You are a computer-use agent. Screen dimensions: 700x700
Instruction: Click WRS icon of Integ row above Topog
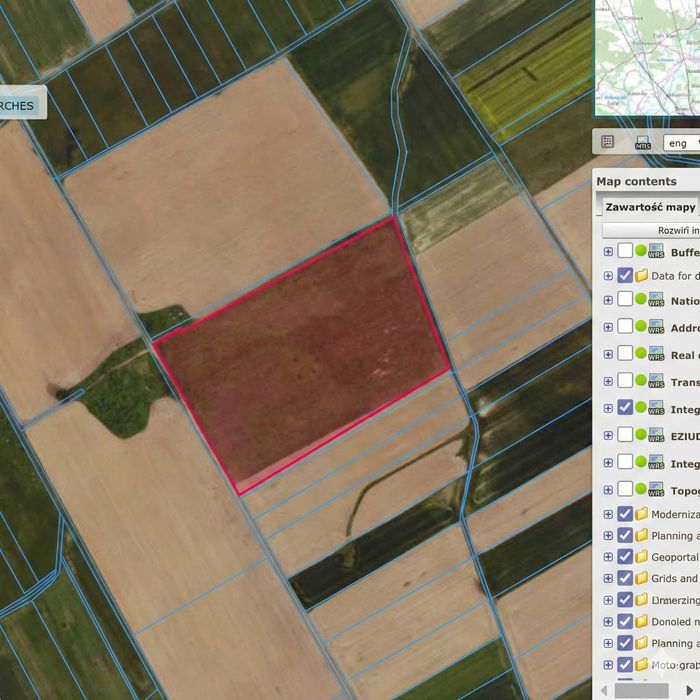tap(656, 462)
